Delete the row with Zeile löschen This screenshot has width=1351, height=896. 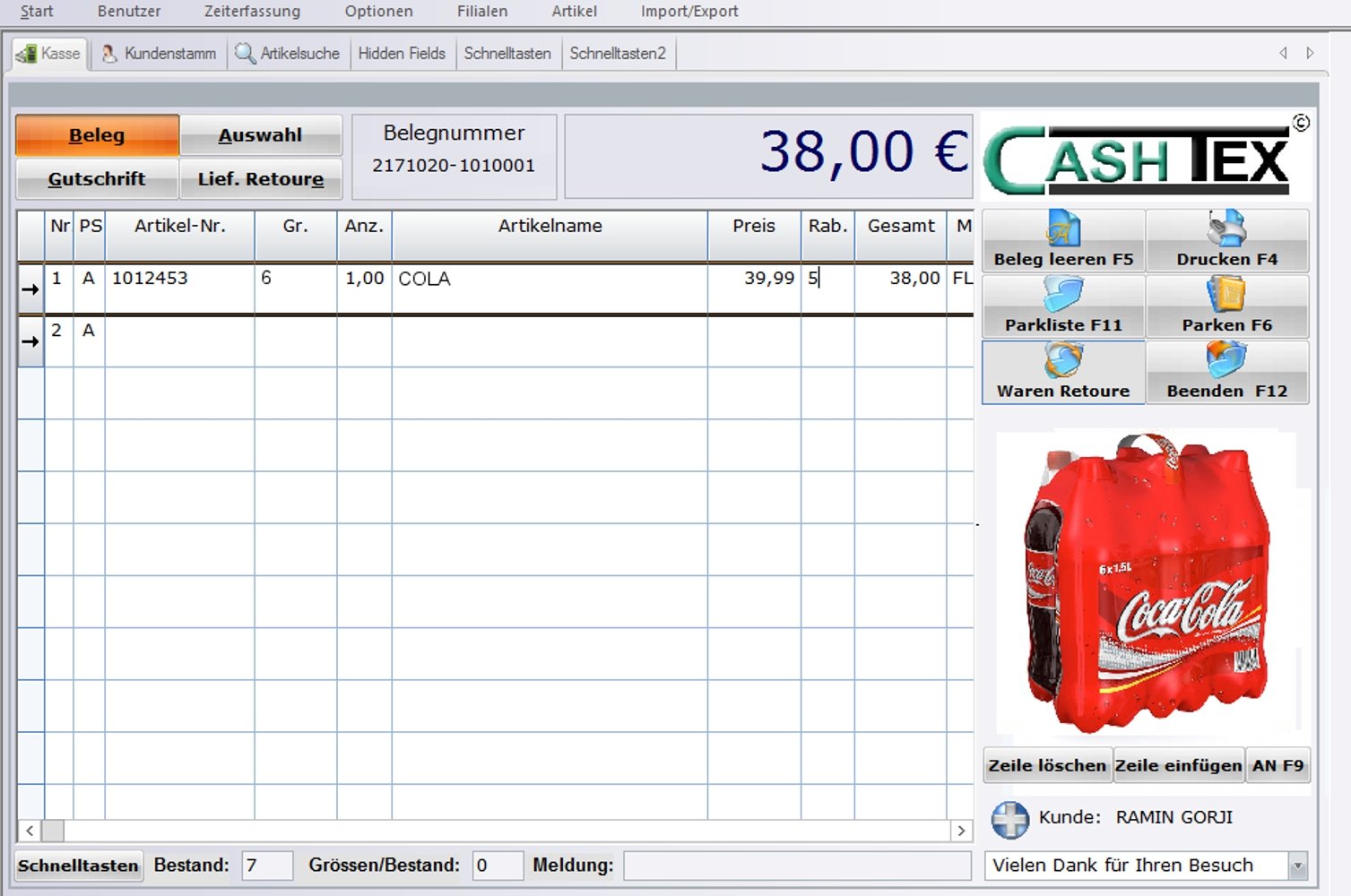1047,765
